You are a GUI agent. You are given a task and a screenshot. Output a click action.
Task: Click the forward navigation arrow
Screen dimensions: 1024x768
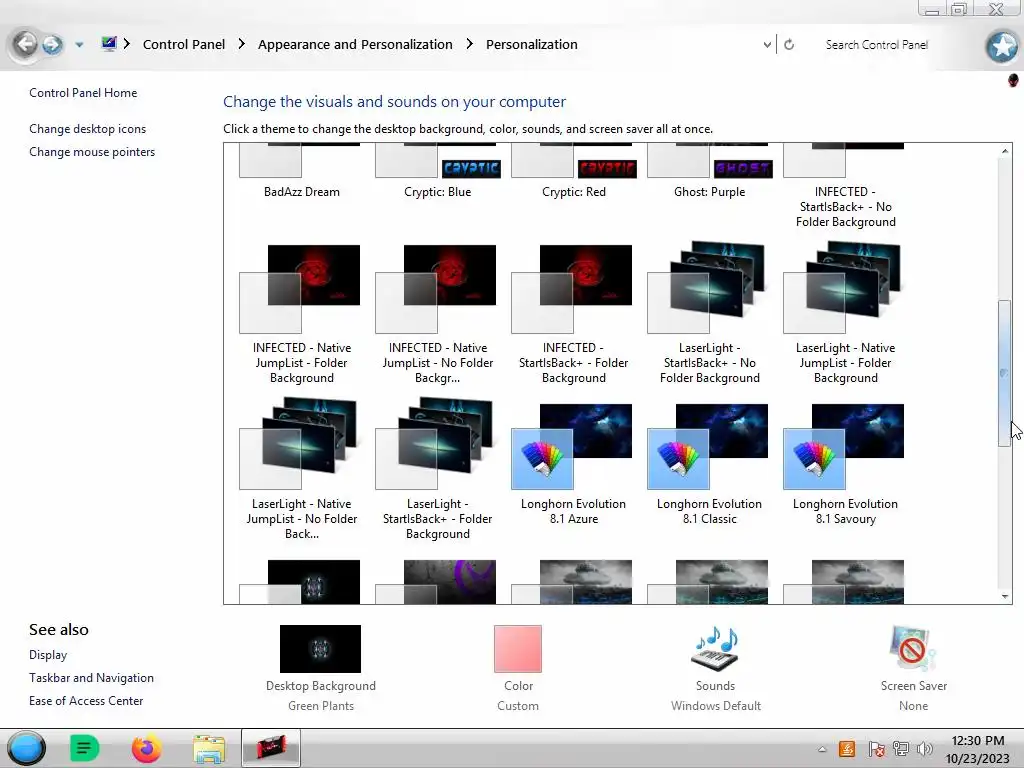point(52,44)
